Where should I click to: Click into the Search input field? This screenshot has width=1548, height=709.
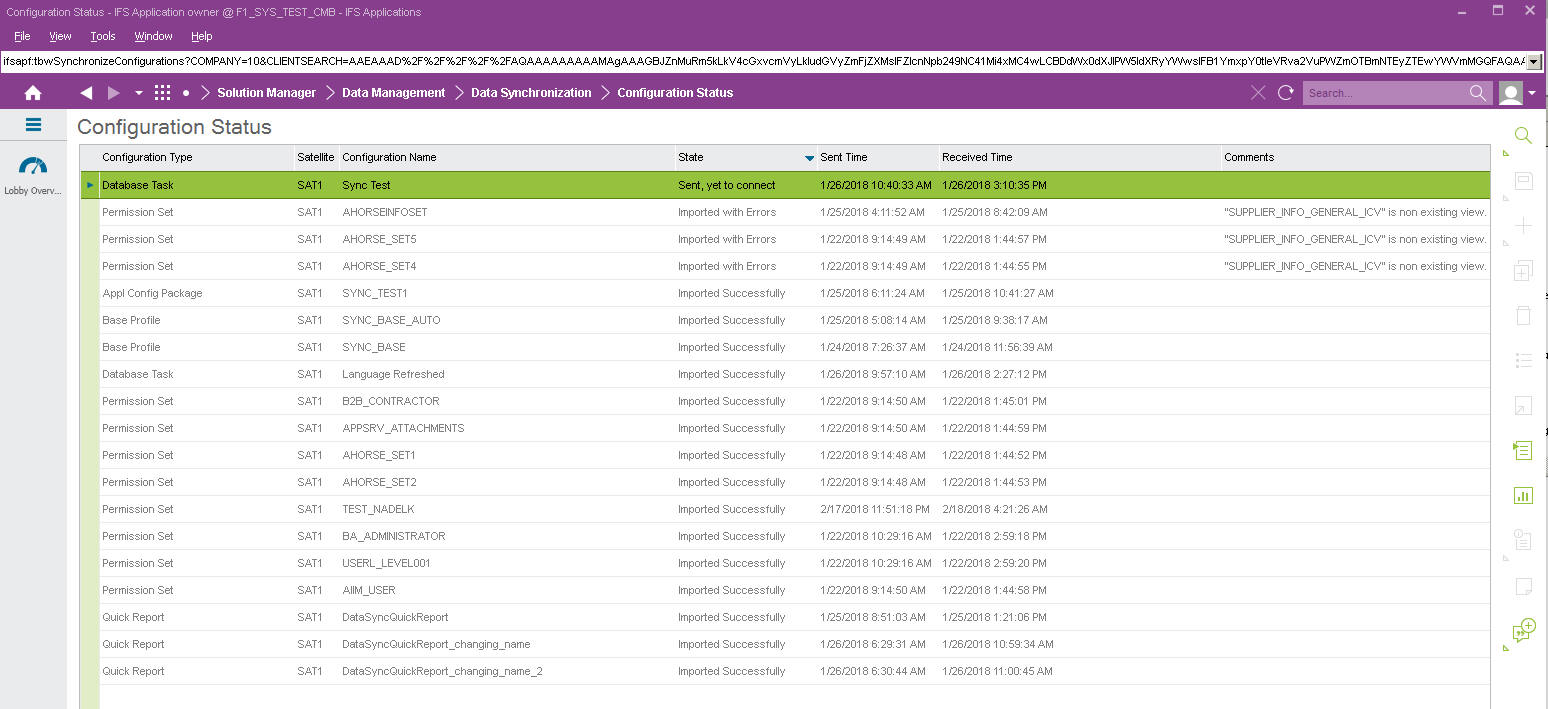[x=1385, y=93]
